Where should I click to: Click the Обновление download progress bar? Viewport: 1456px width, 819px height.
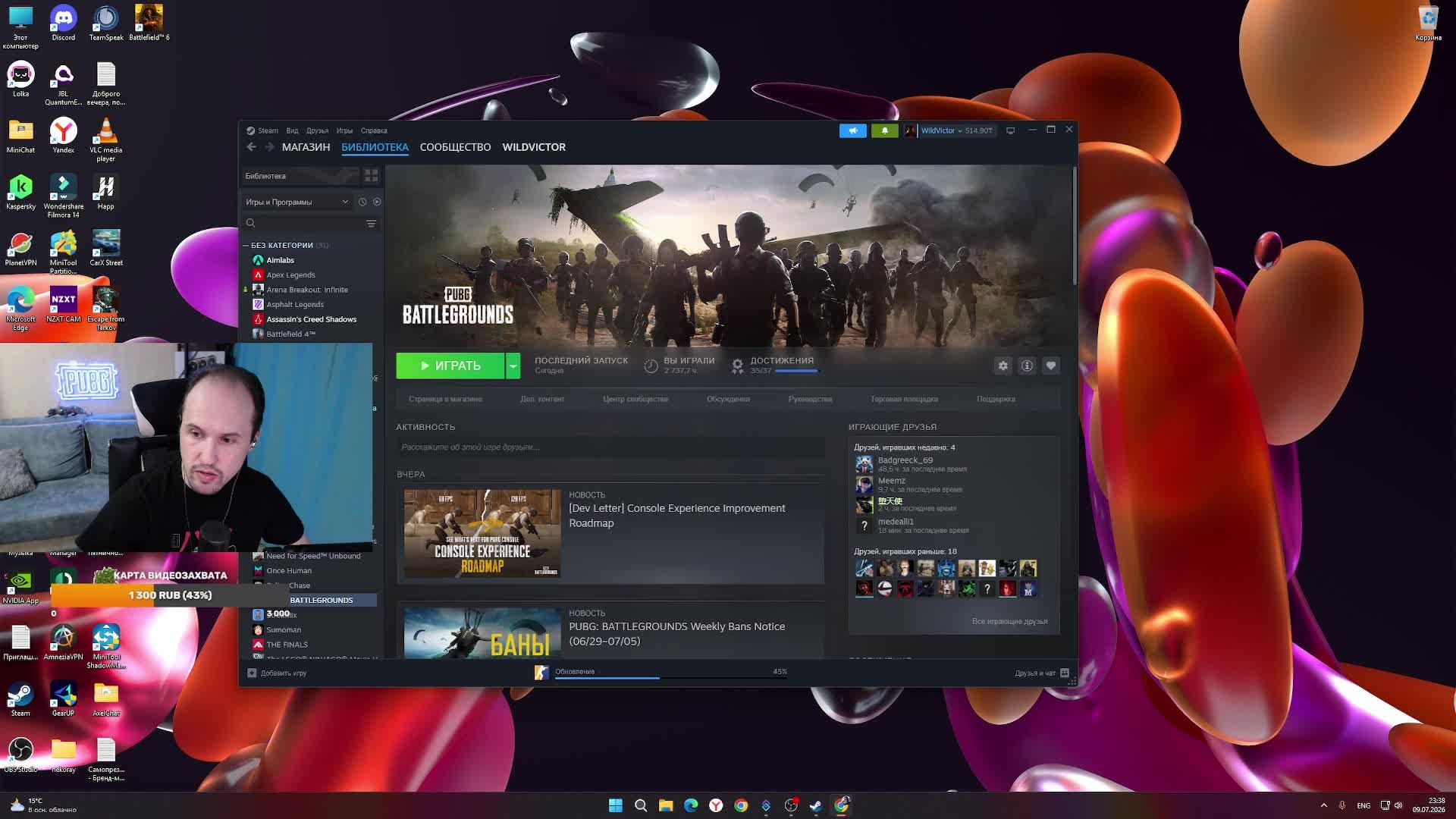(x=671, y=677)
